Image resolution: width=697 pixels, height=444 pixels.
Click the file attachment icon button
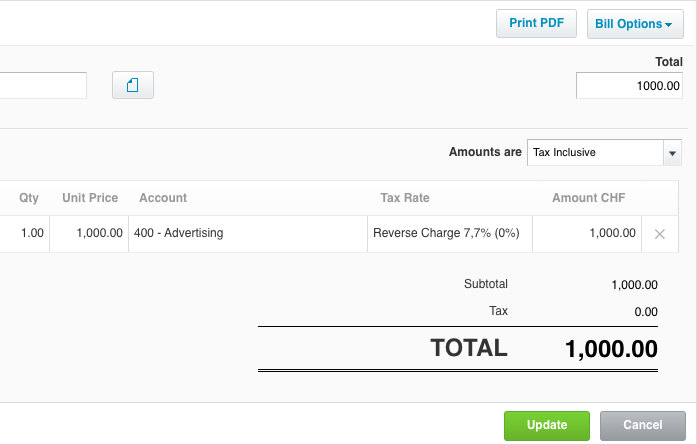(x=133, y=85)
